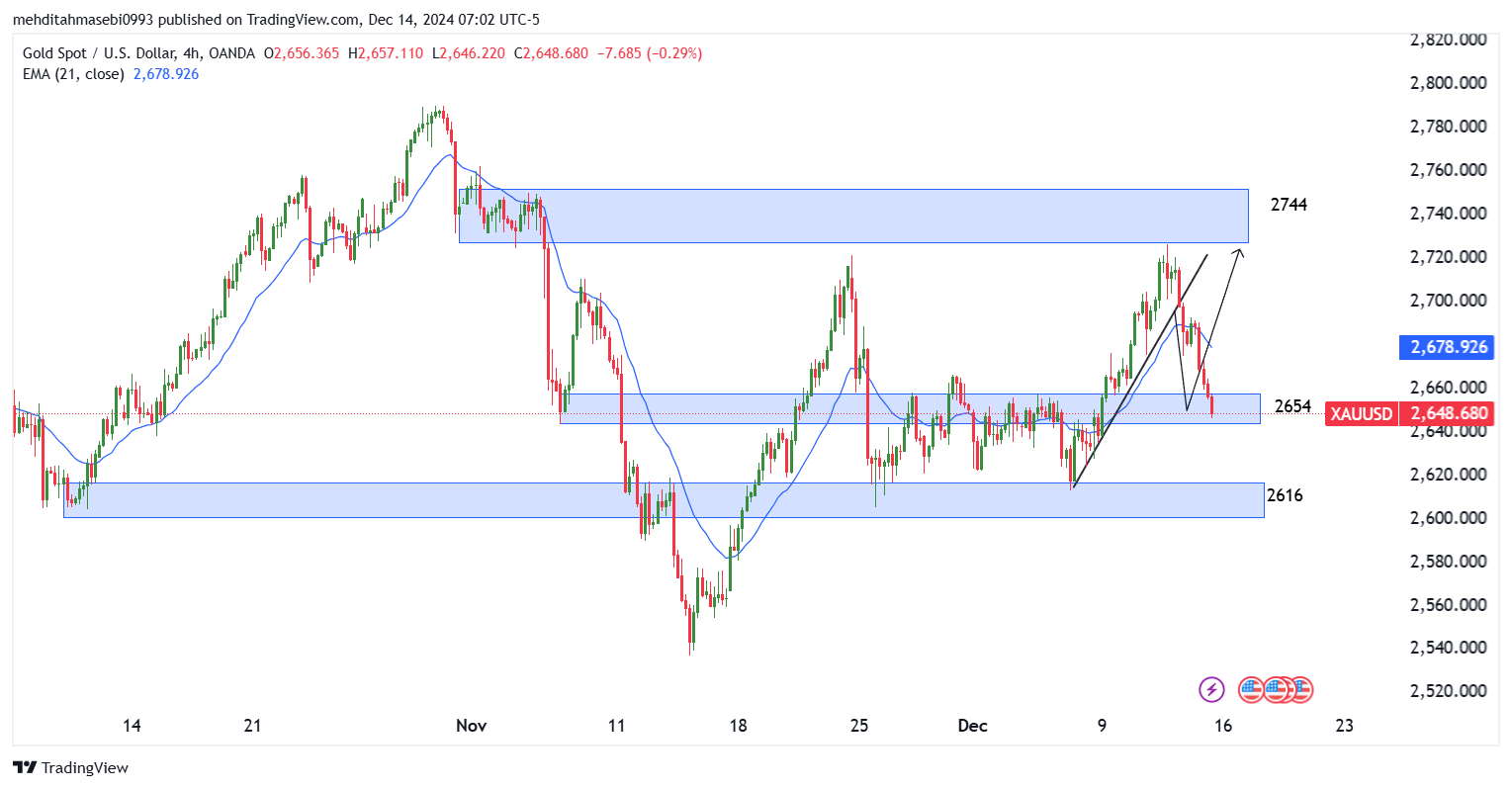Click the 2,520.000 price axis label
The width and height of the screenshot is (1512, 789).
point(1448,691)
